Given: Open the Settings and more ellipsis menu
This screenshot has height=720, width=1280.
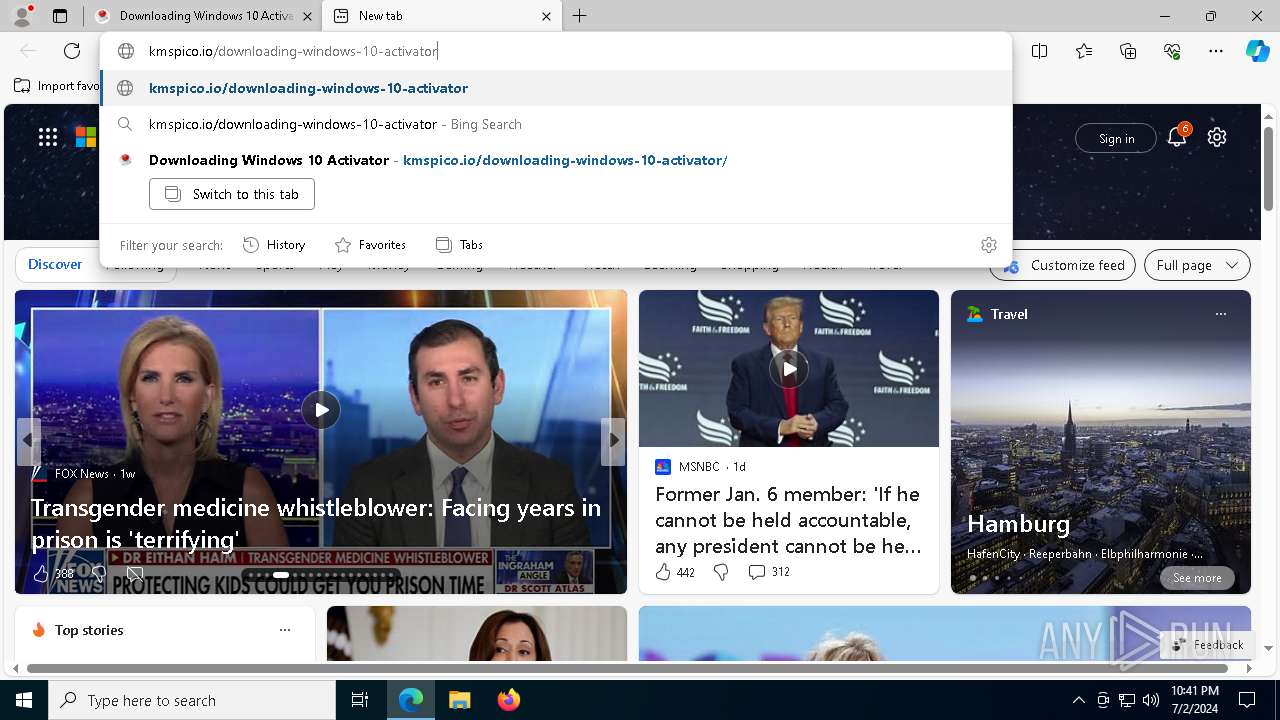Looking at the screenshot, I should pos(1216,51).
